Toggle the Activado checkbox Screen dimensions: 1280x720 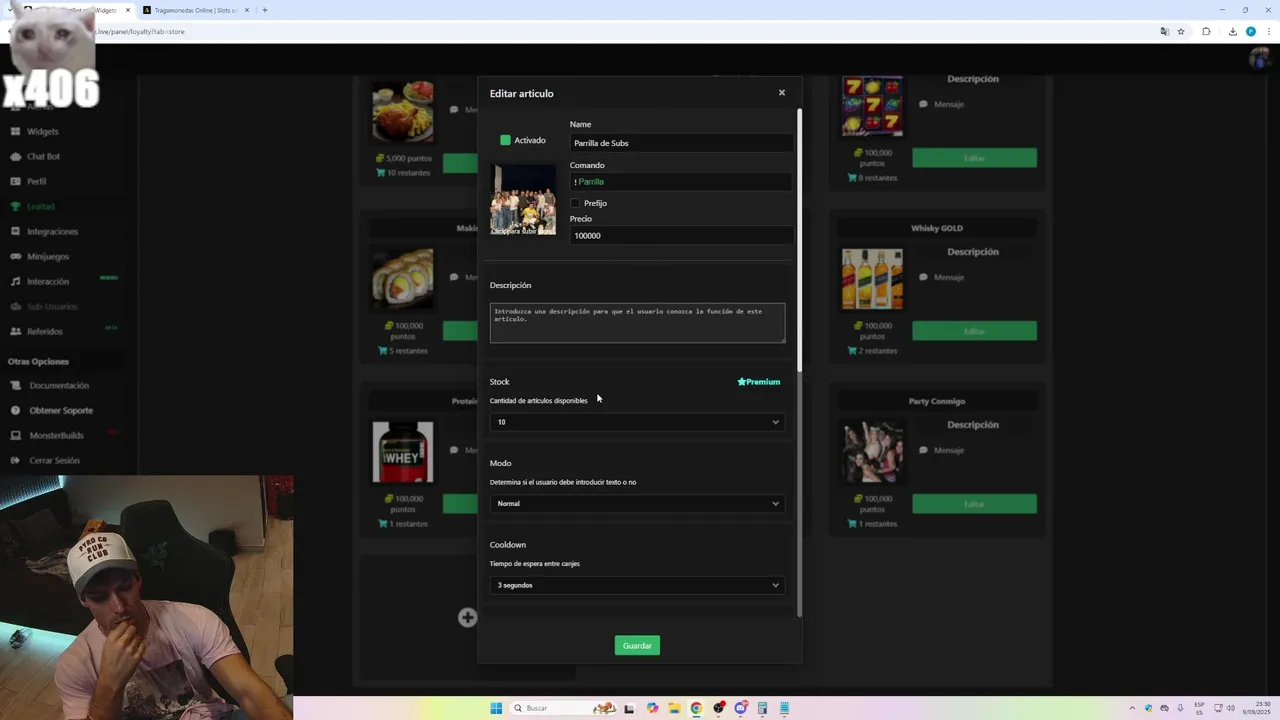point(505,140)
